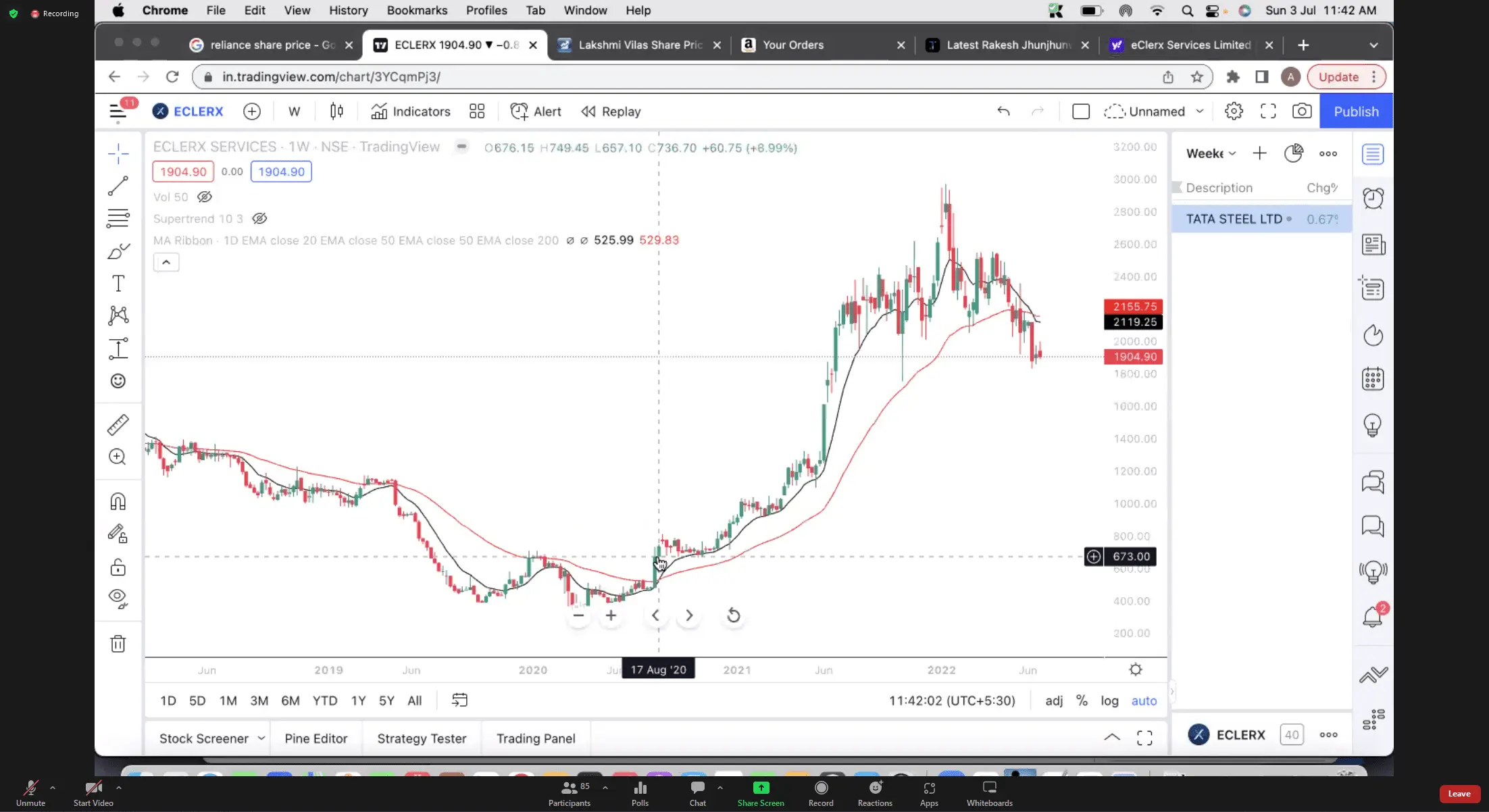Click the blue Publish button

pos(1356,111)
